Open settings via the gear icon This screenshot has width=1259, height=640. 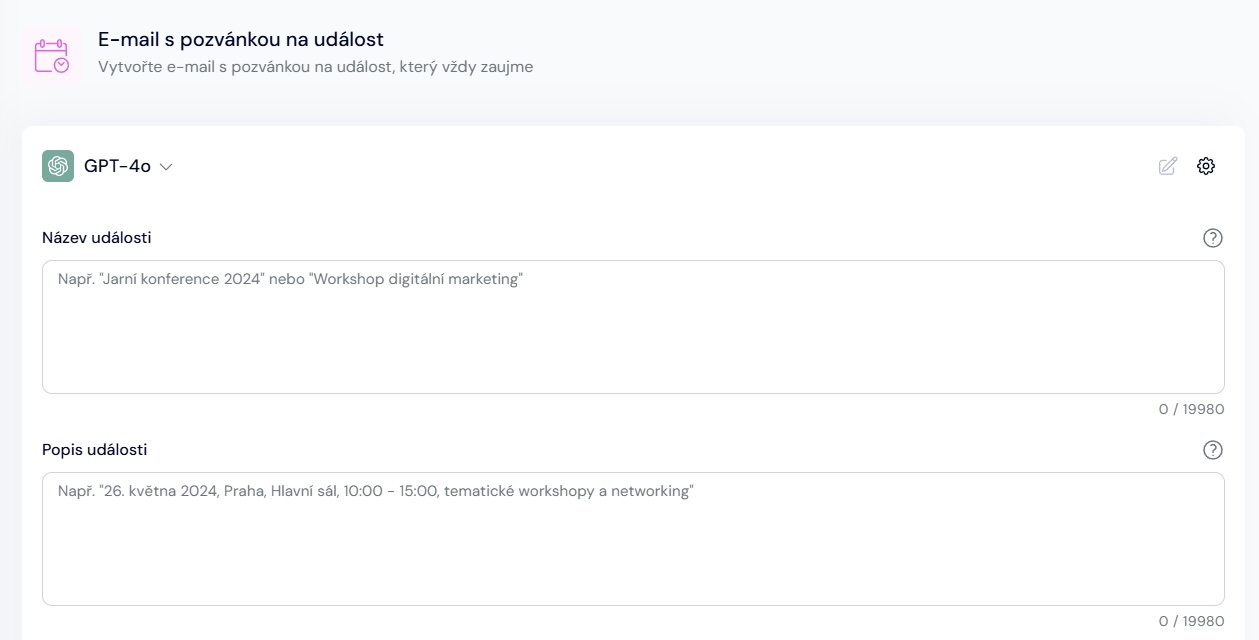1206,166
